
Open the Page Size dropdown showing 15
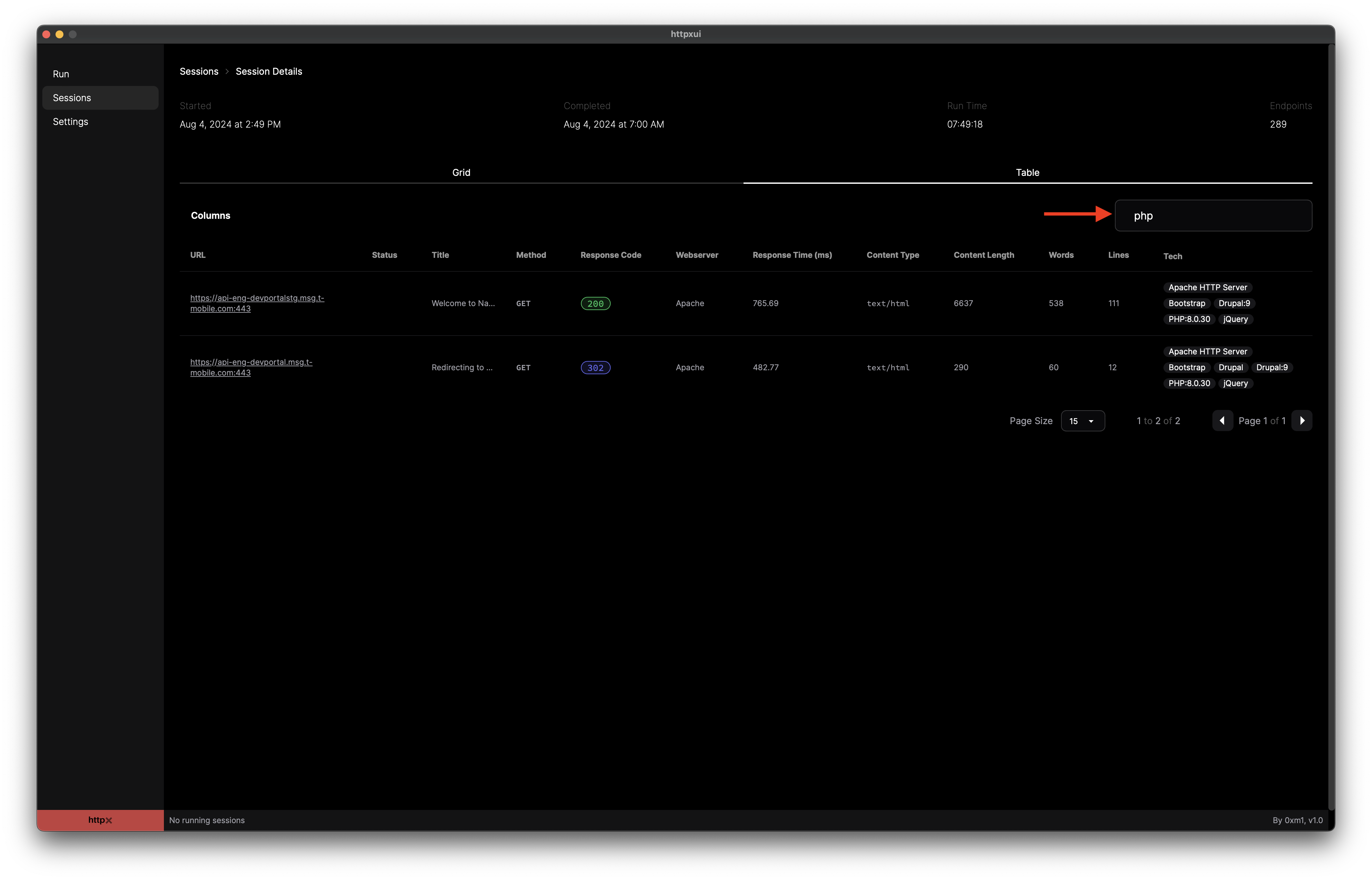1083,420
